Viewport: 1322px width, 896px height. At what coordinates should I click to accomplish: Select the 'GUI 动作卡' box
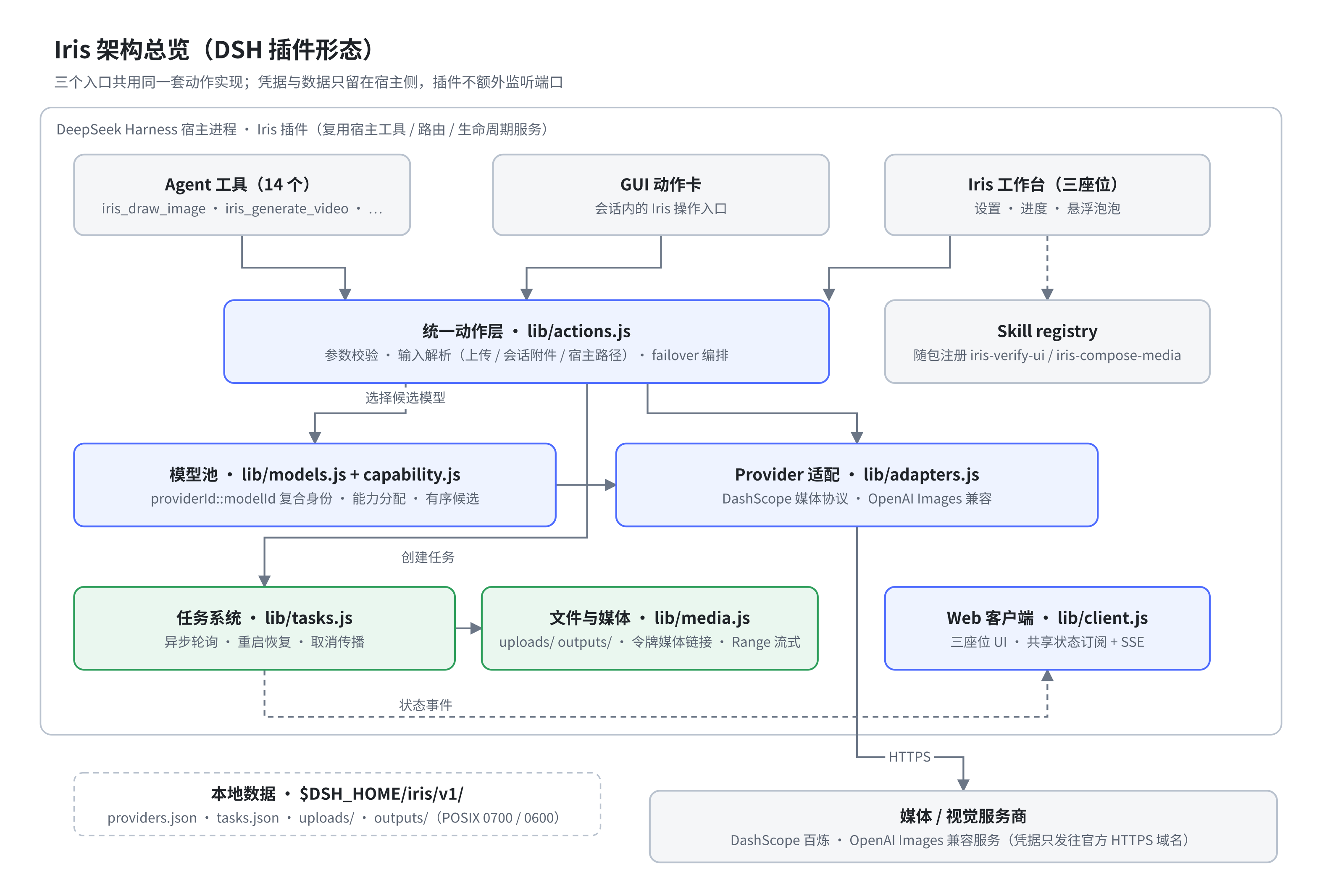pos(660,194)
